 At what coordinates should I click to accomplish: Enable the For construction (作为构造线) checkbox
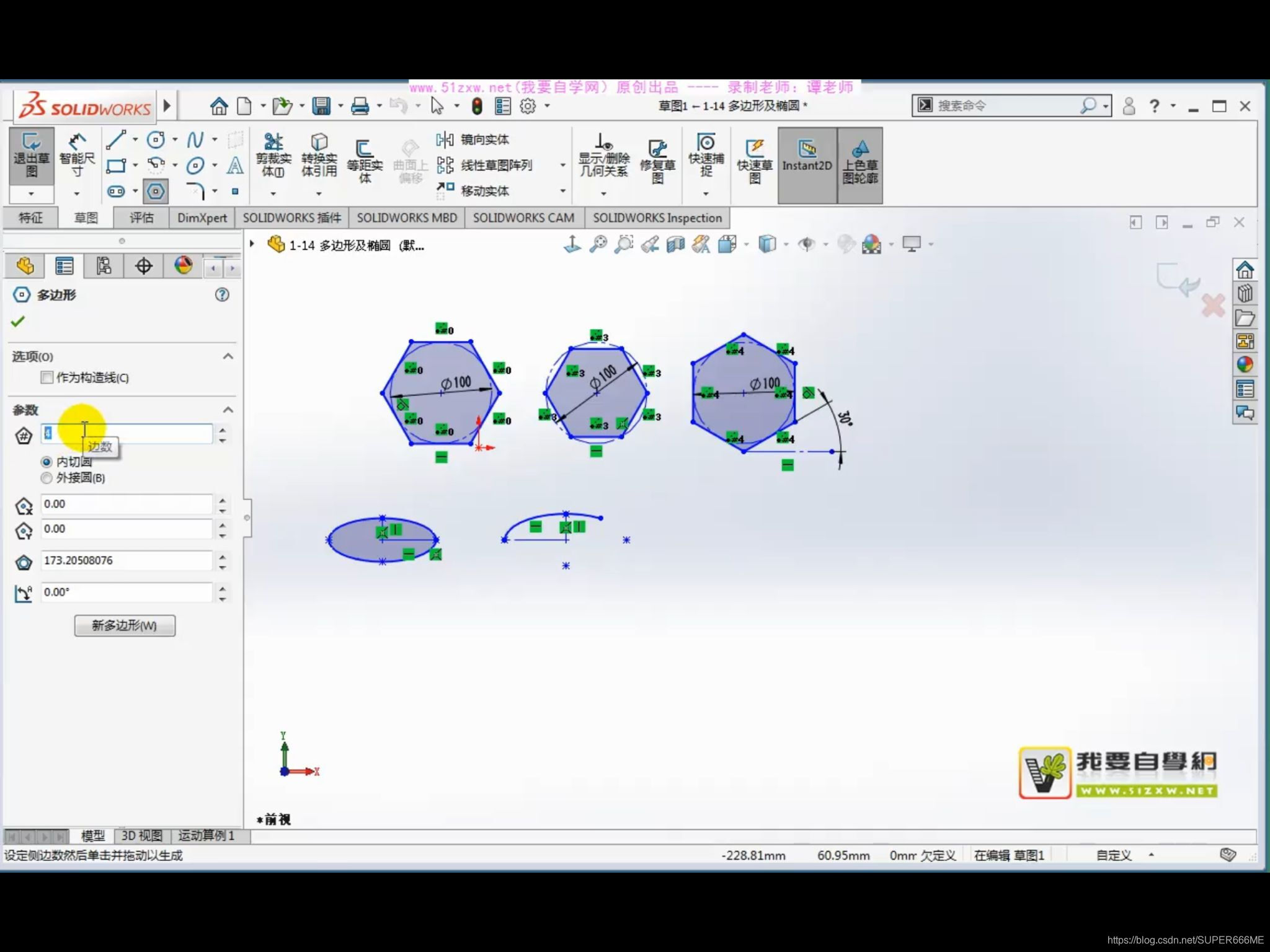(x=47, y=377)
